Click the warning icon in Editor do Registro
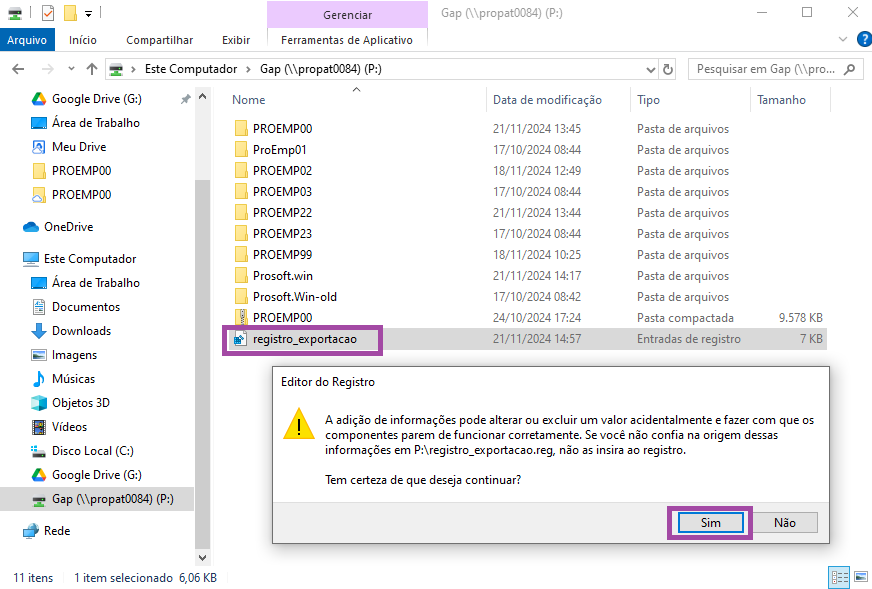Image resolution: width=872 pixels, height=589 pixels. [299, 424]
